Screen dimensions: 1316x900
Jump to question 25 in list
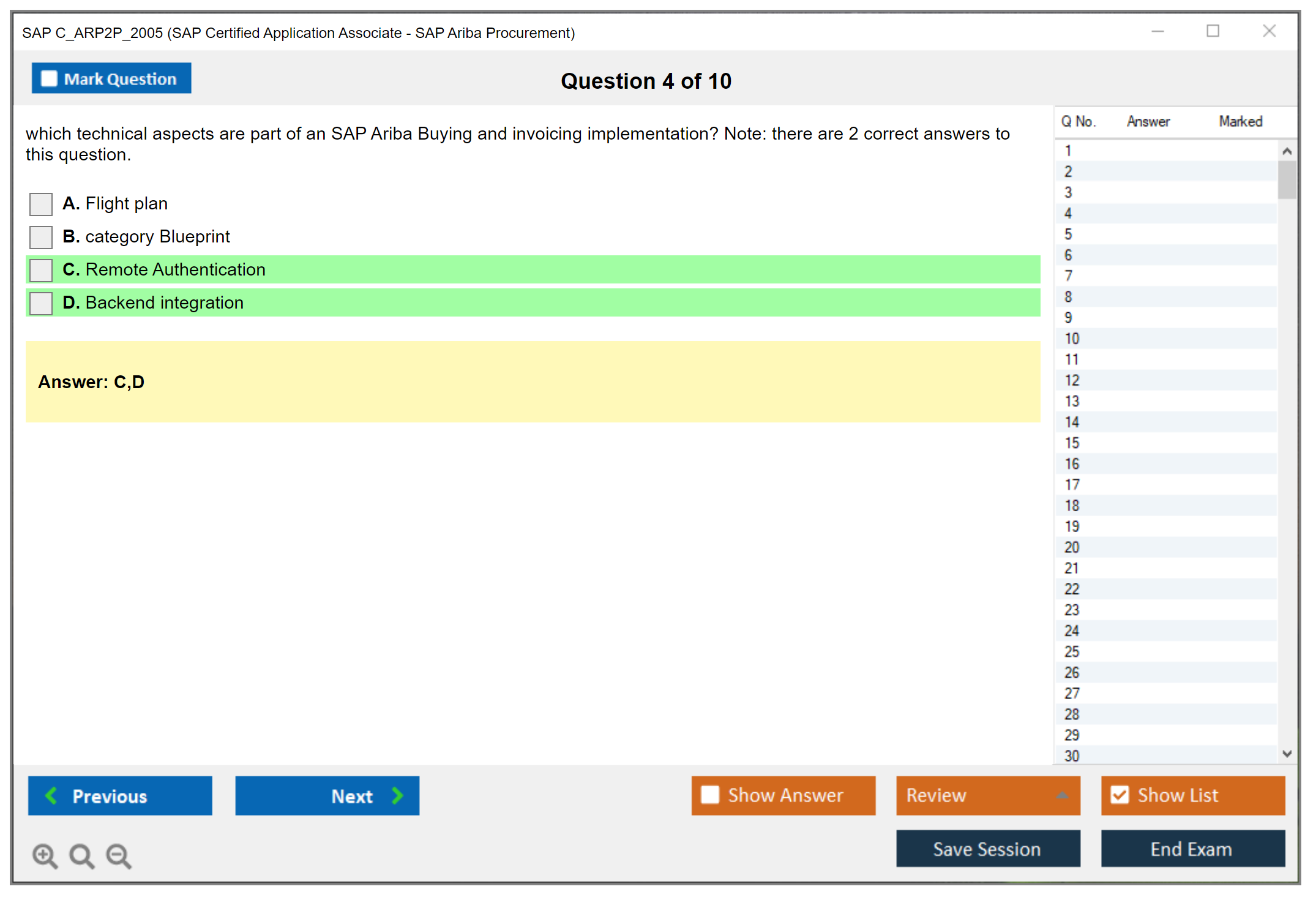tap(1072, 651)
